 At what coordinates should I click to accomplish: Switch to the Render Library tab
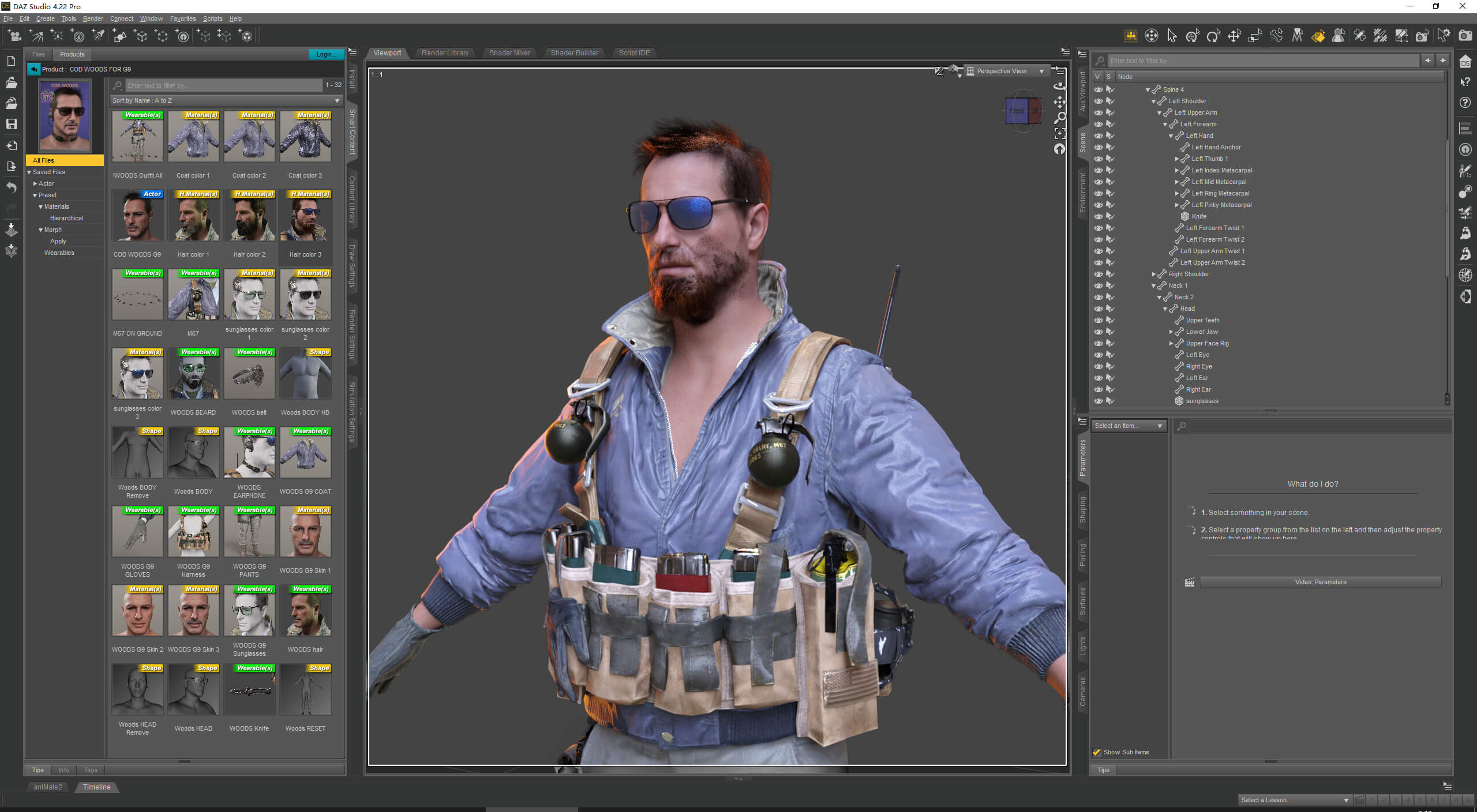coord(444,53)
